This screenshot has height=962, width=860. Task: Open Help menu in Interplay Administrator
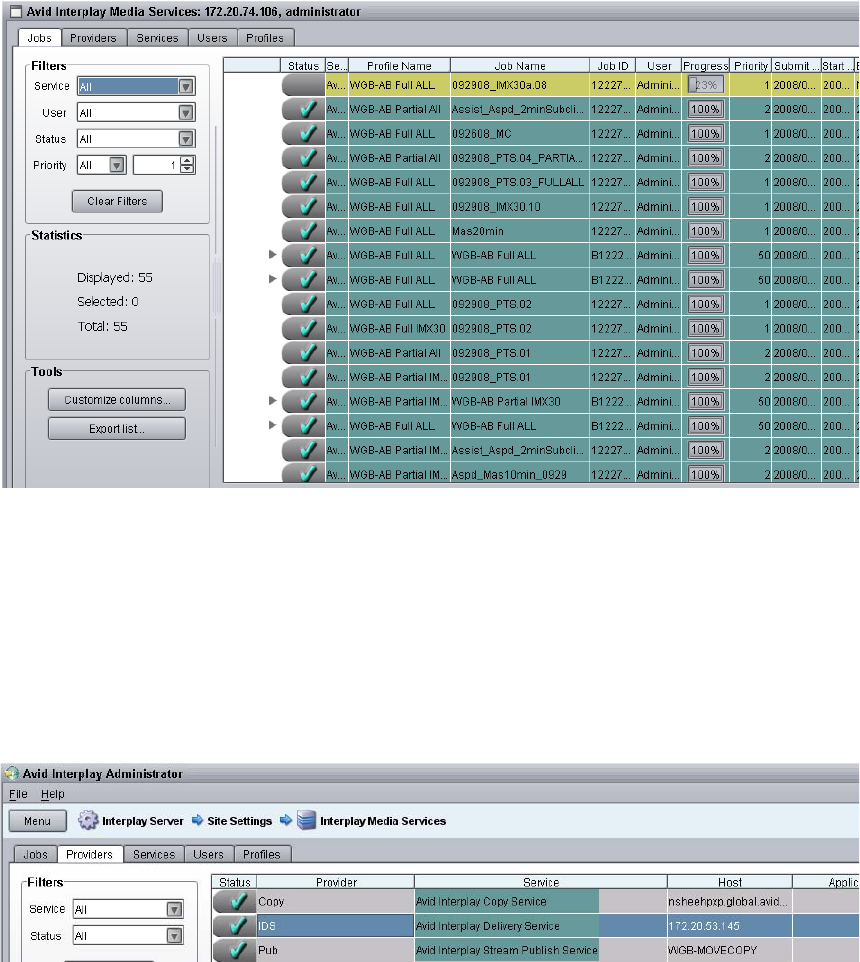click(x=53, y=794)
